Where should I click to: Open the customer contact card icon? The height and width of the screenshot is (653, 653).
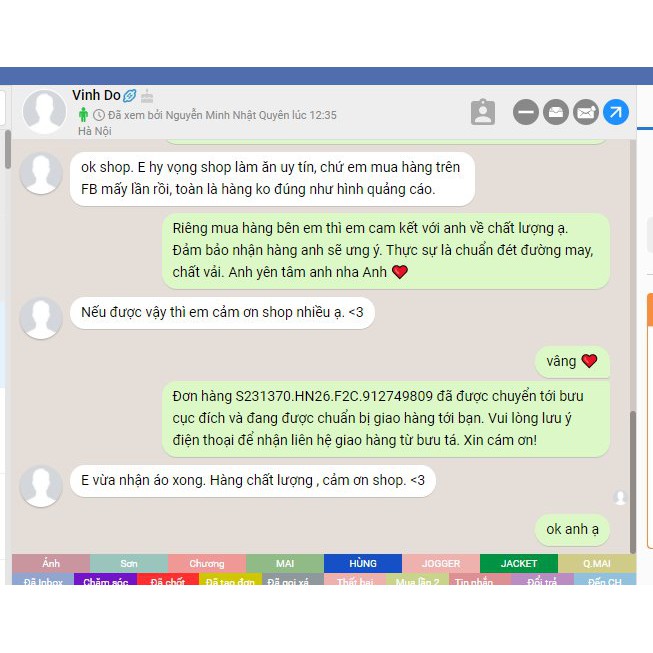pos(483,112)
